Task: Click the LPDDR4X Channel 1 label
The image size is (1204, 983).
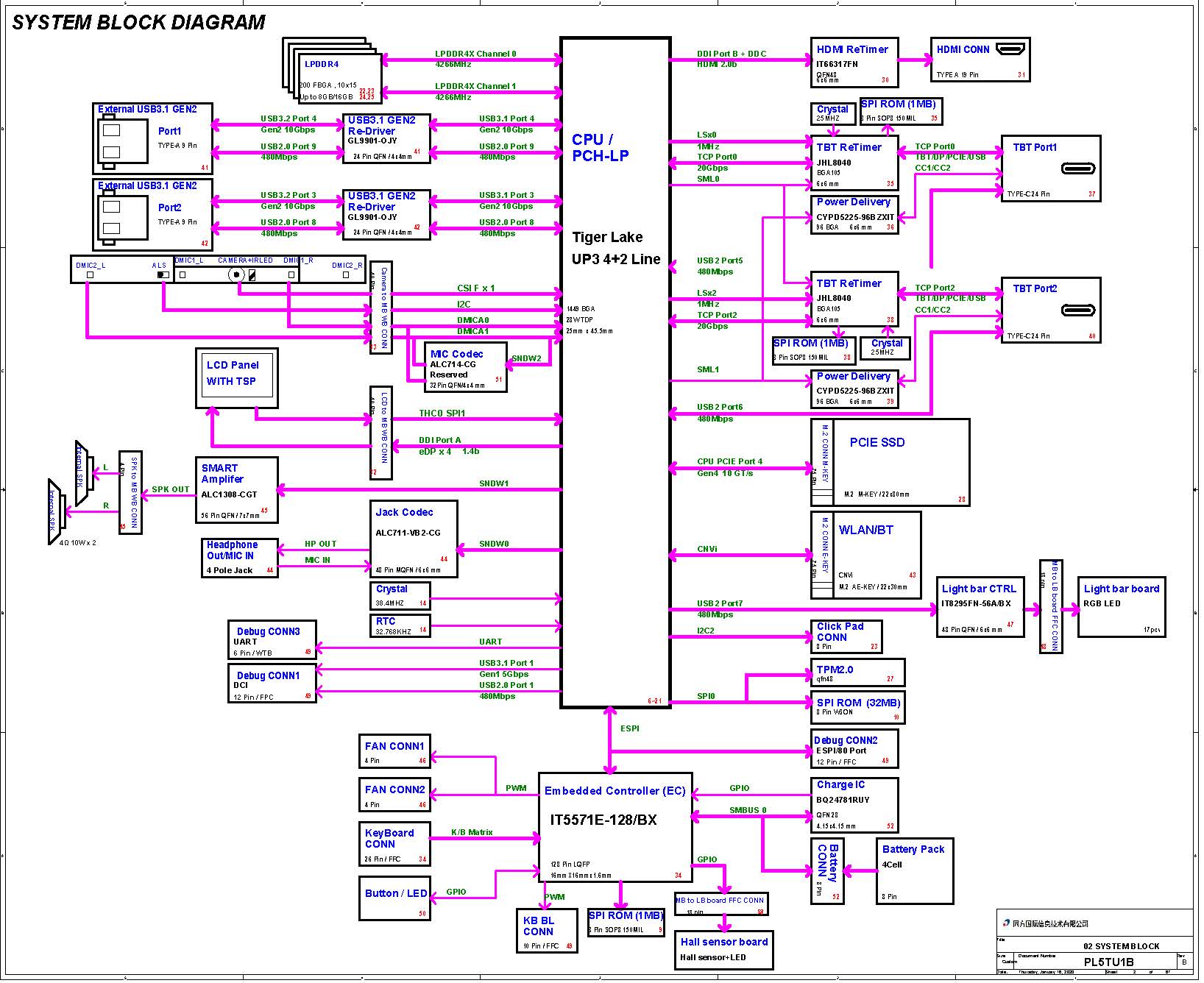Action: click(475, 86)
